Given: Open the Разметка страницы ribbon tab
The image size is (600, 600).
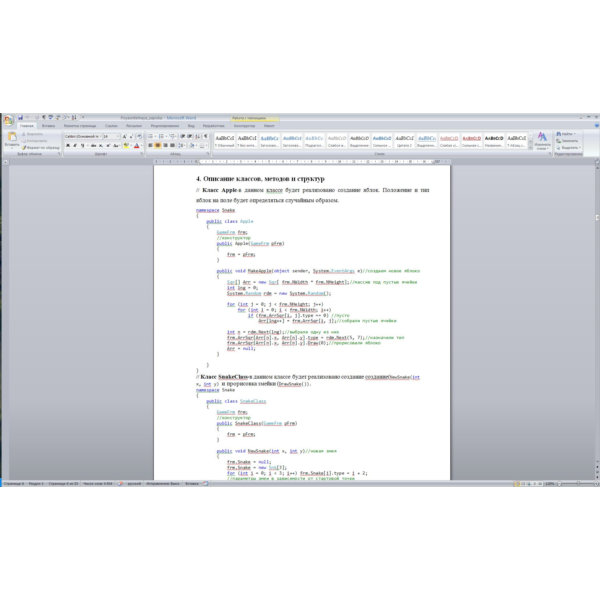Looking at the screenshot, I should click(80, 126).
